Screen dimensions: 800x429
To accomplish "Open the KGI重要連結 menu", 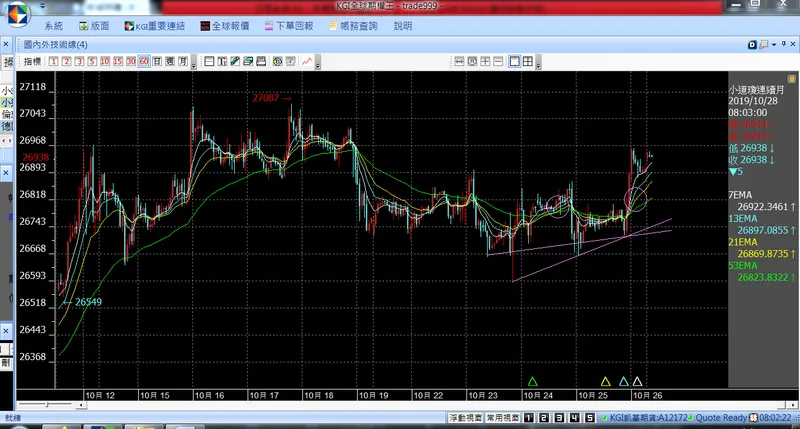I will pos(155,26).
